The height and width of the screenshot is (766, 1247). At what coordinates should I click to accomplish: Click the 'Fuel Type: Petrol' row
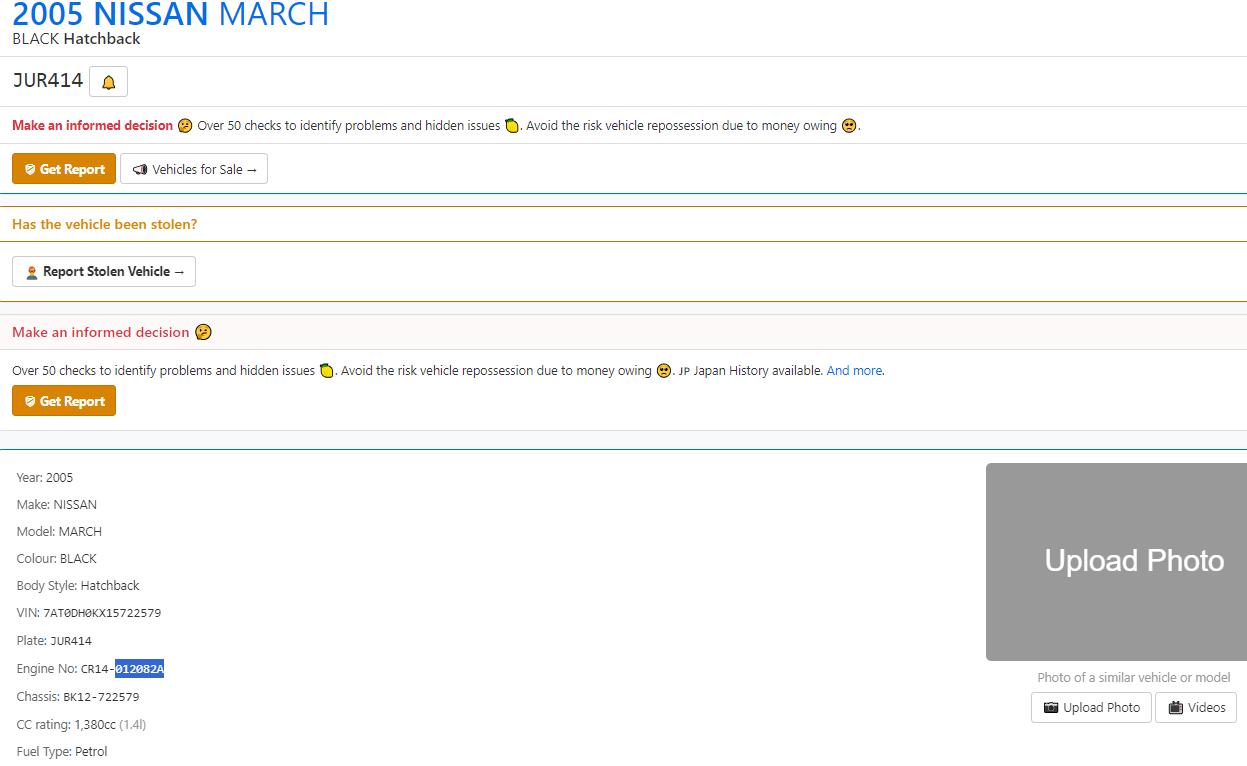(62, 751)
